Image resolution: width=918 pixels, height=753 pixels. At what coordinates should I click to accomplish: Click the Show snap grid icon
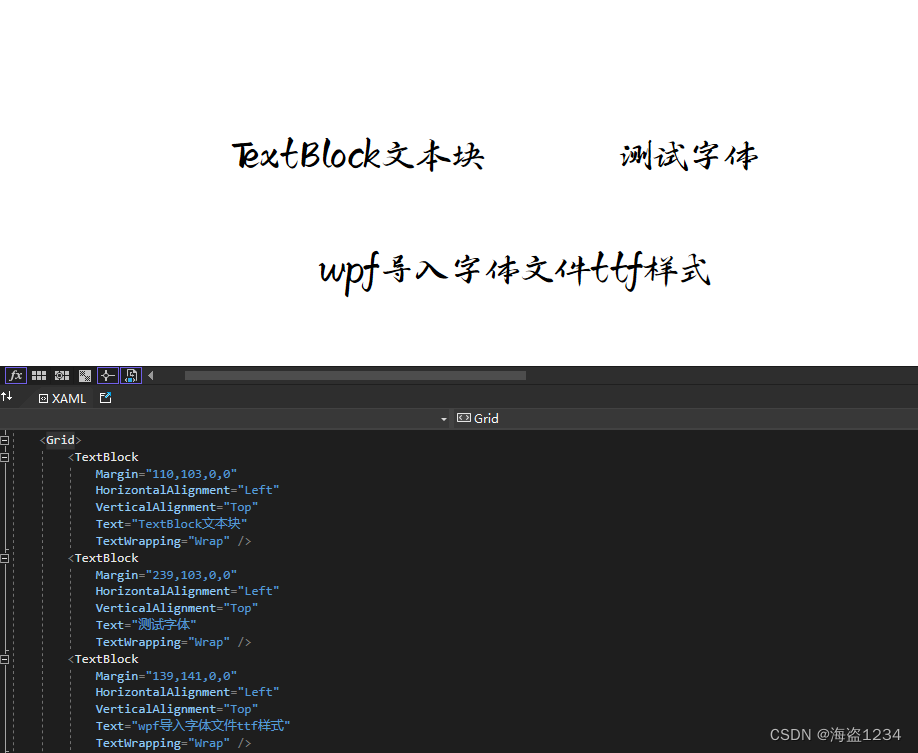(38, 375)
